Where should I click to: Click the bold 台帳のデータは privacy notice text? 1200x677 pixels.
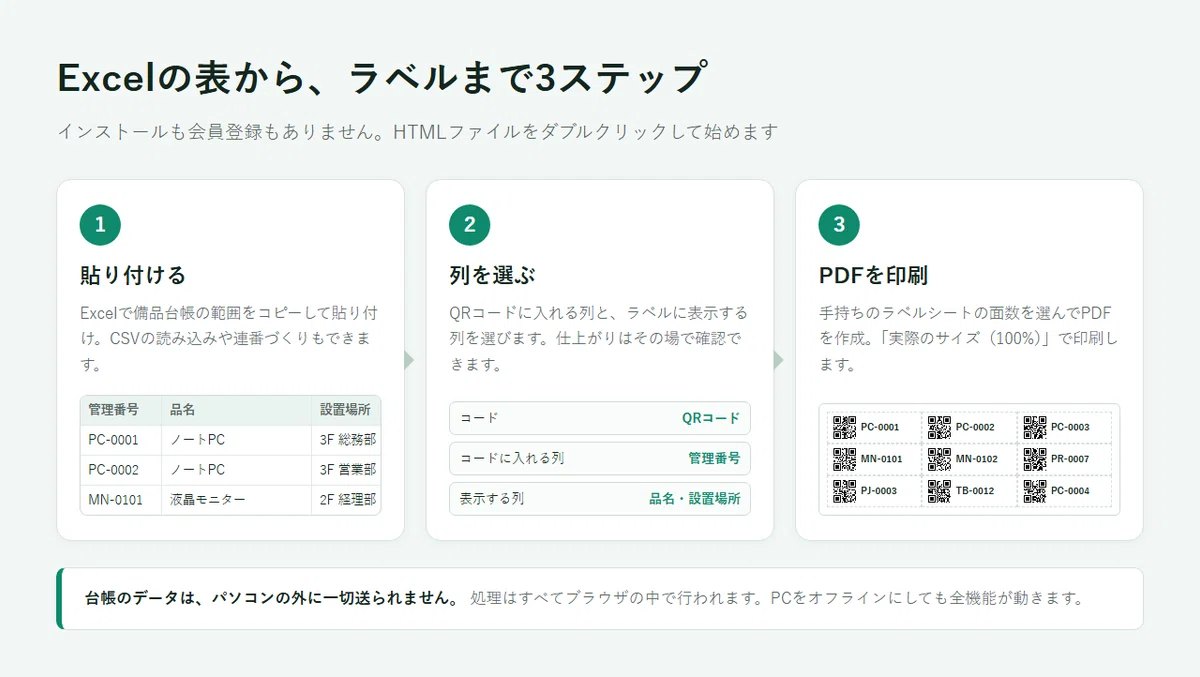(x=272, y=599)
